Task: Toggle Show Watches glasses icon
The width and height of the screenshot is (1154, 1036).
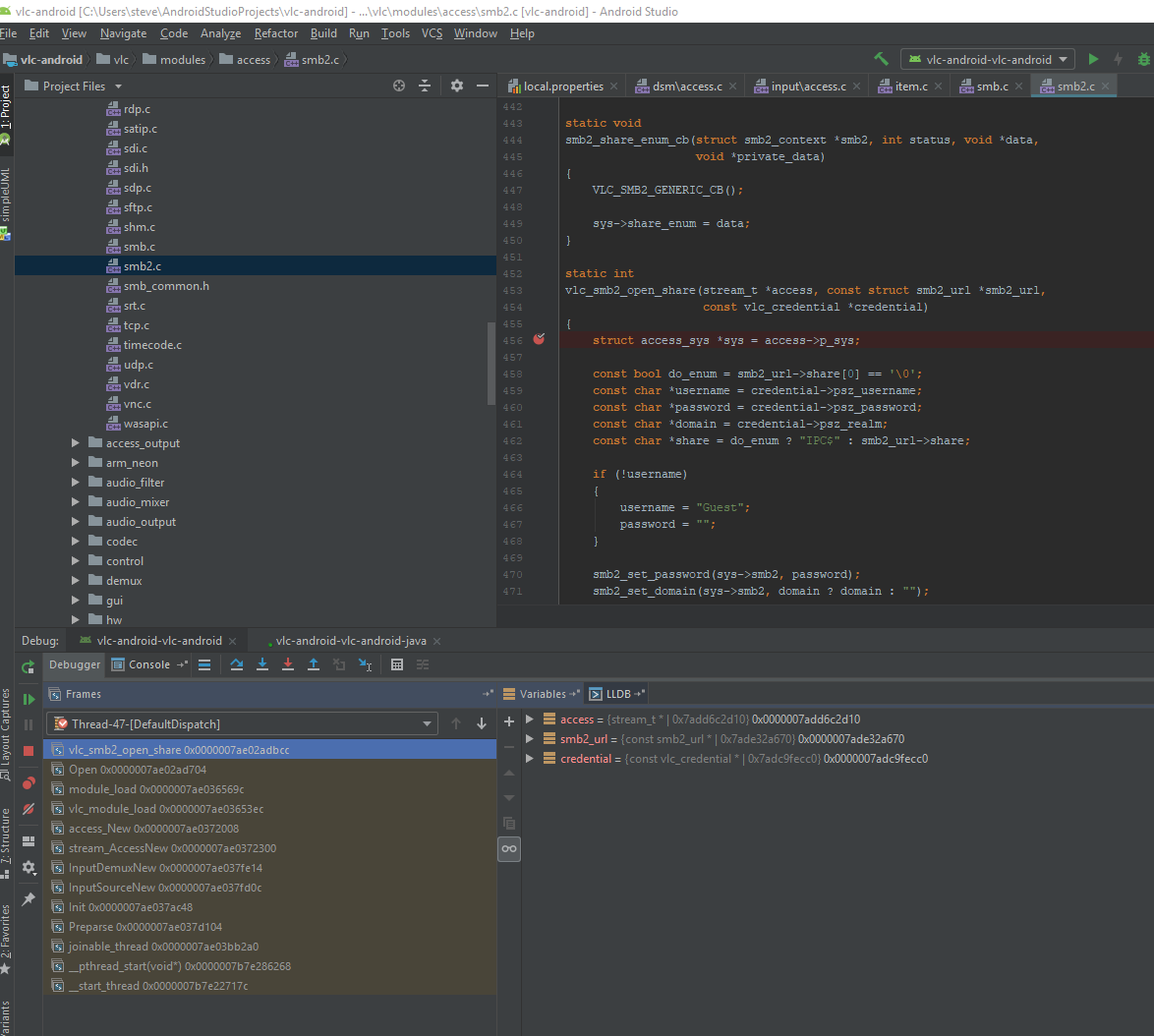Action: coord(508,848)
